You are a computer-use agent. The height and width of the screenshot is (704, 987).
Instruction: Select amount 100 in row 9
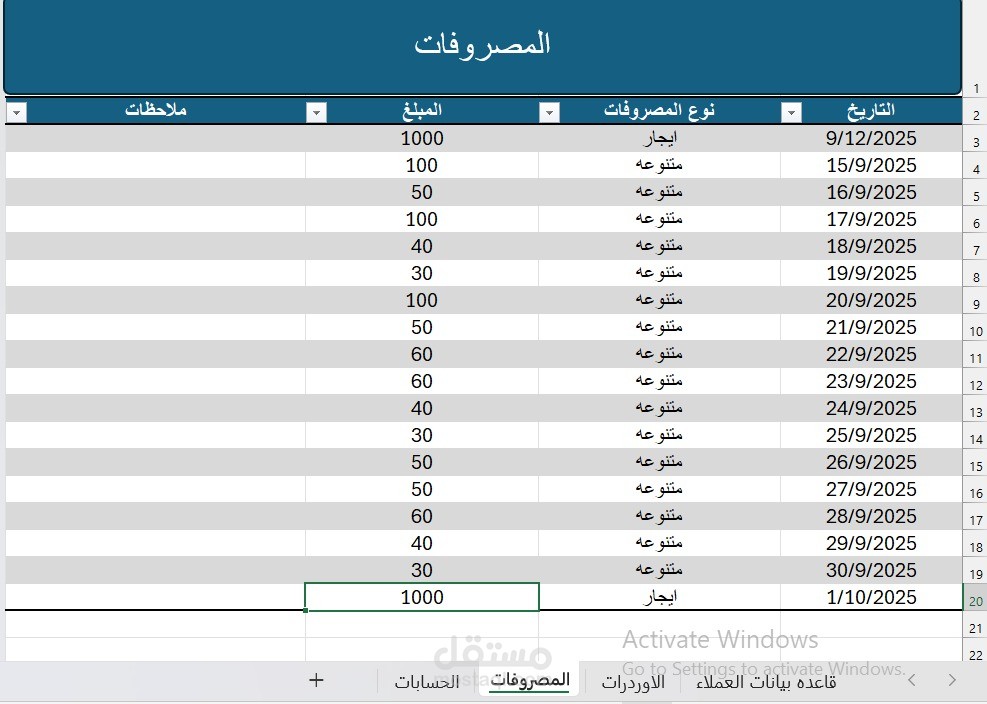422,300
